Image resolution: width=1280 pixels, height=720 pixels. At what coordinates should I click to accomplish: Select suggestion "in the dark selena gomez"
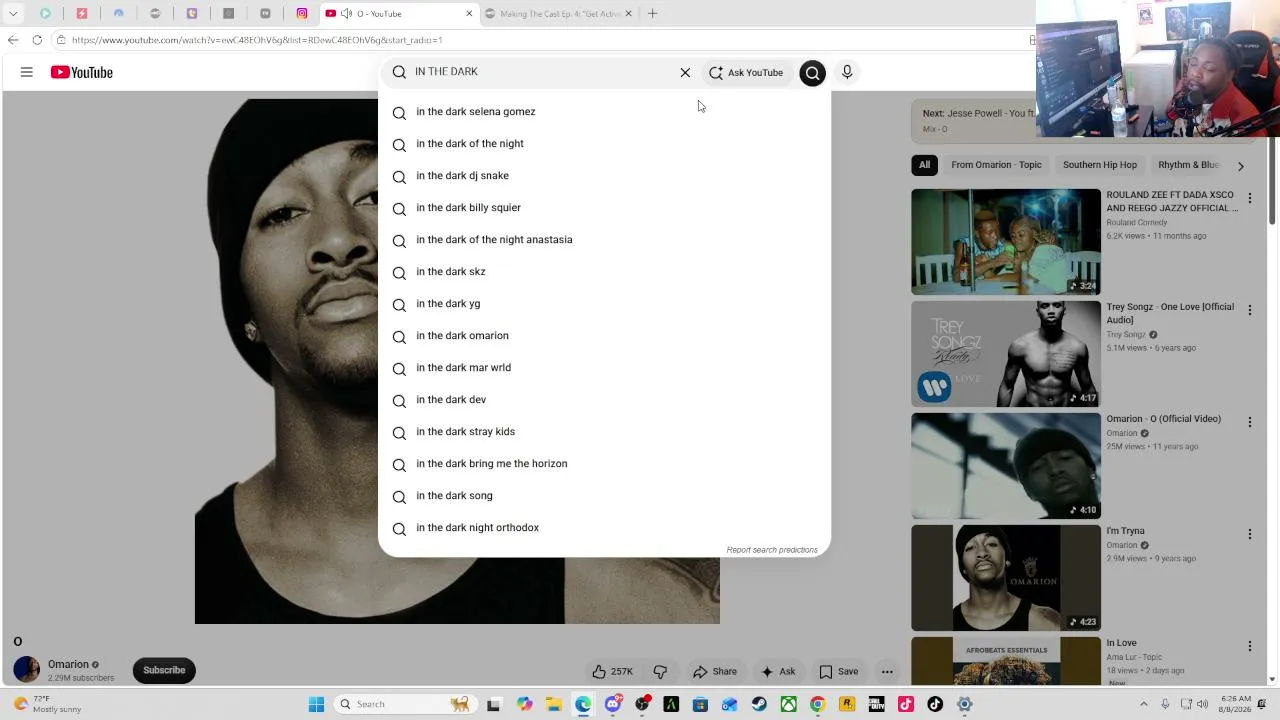[604, 112]
